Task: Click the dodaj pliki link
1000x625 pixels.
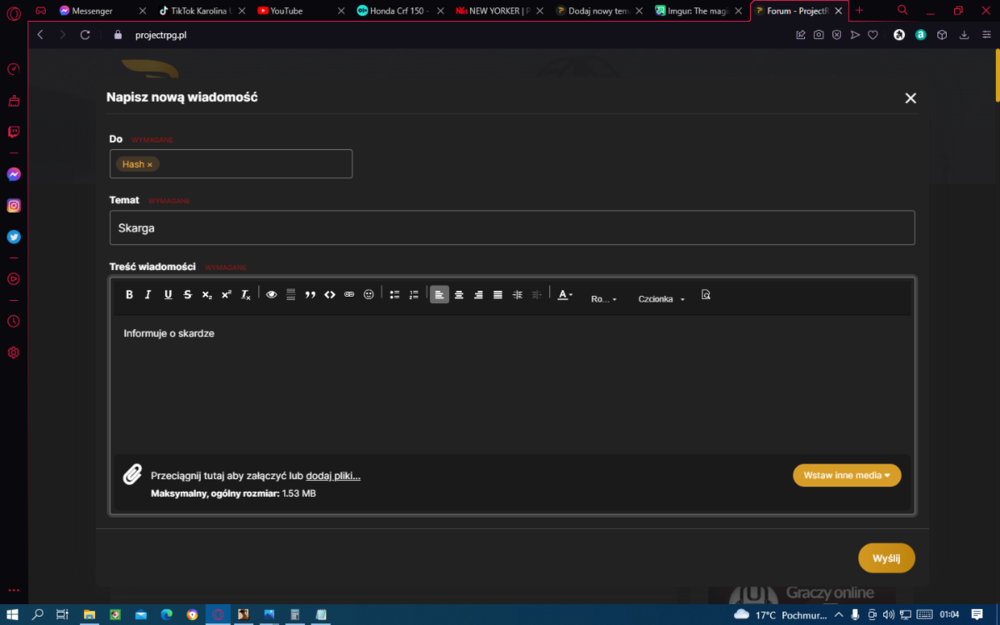Action: coord(333,476)
